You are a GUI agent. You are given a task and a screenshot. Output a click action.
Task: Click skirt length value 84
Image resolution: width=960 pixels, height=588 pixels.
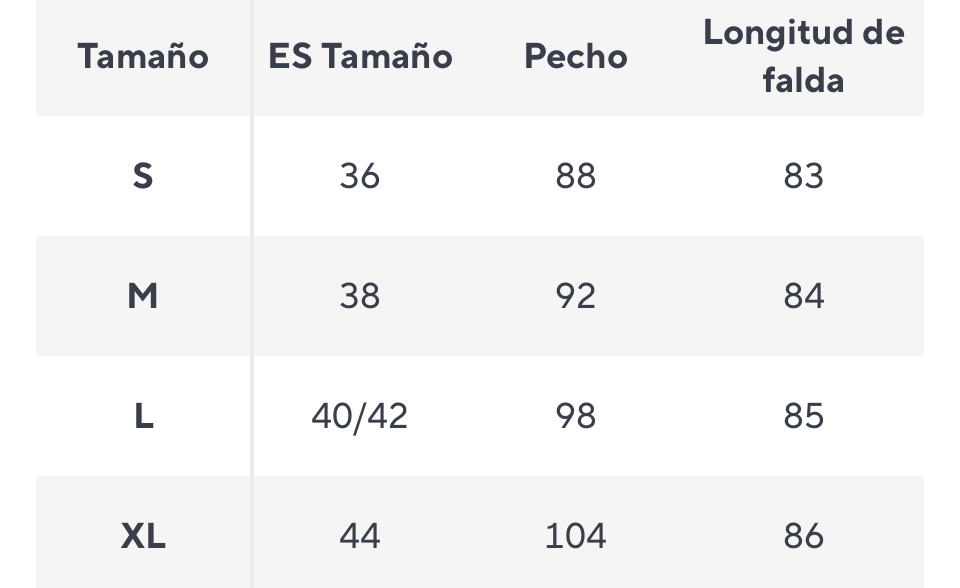coord(804,296)
